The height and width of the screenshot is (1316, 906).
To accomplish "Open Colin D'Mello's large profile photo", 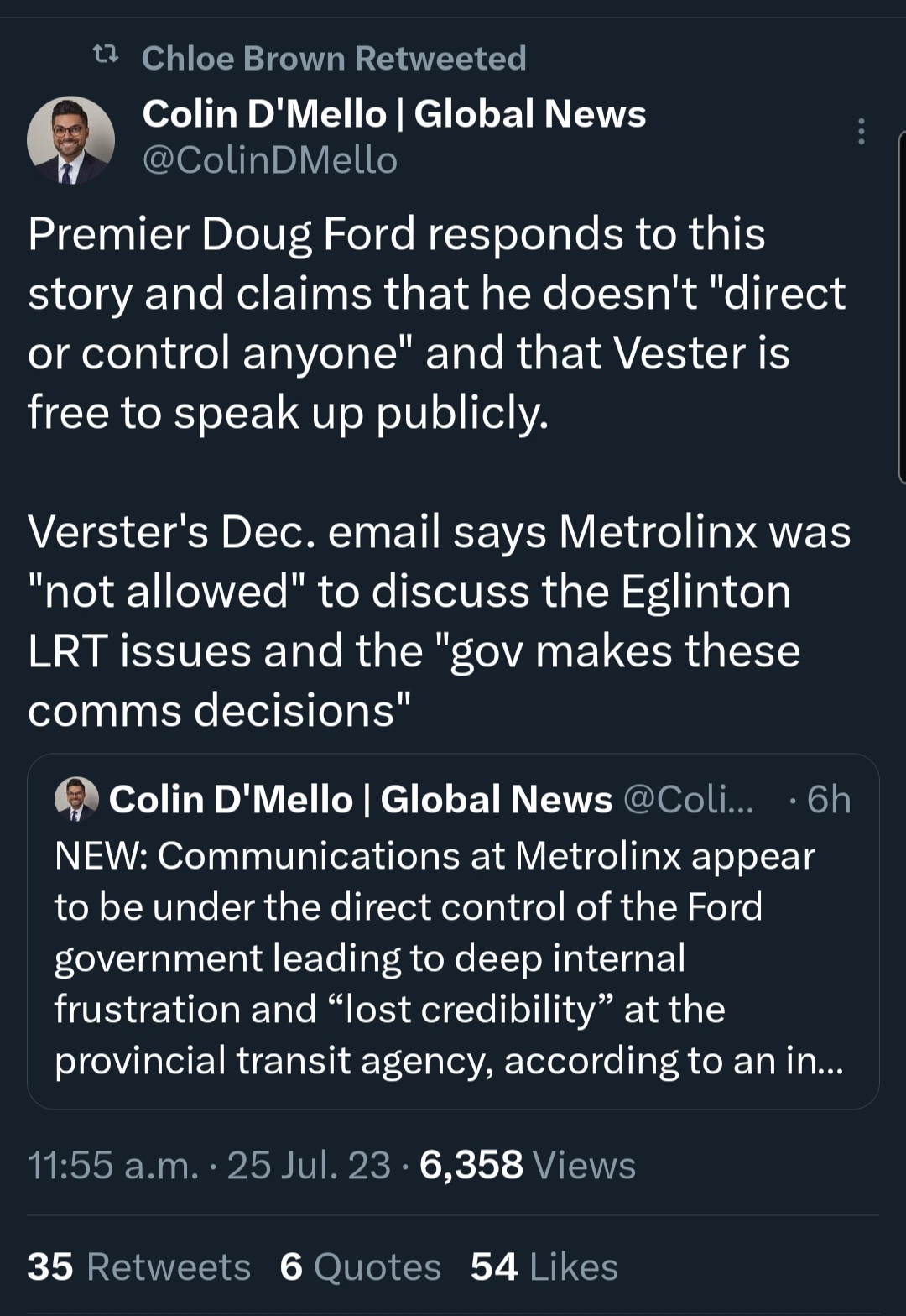I will 70,140.
